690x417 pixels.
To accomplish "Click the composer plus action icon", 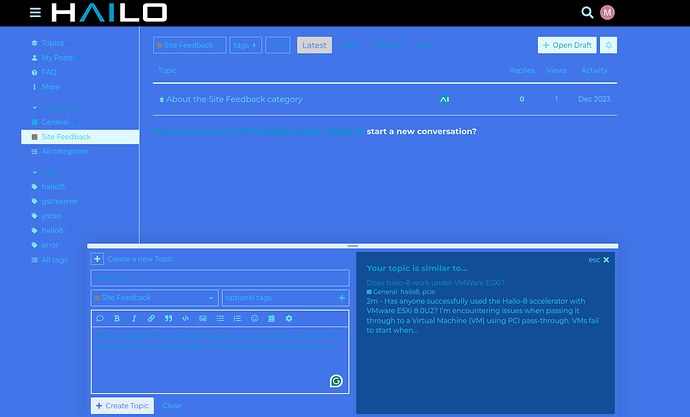I will point(97,259).
